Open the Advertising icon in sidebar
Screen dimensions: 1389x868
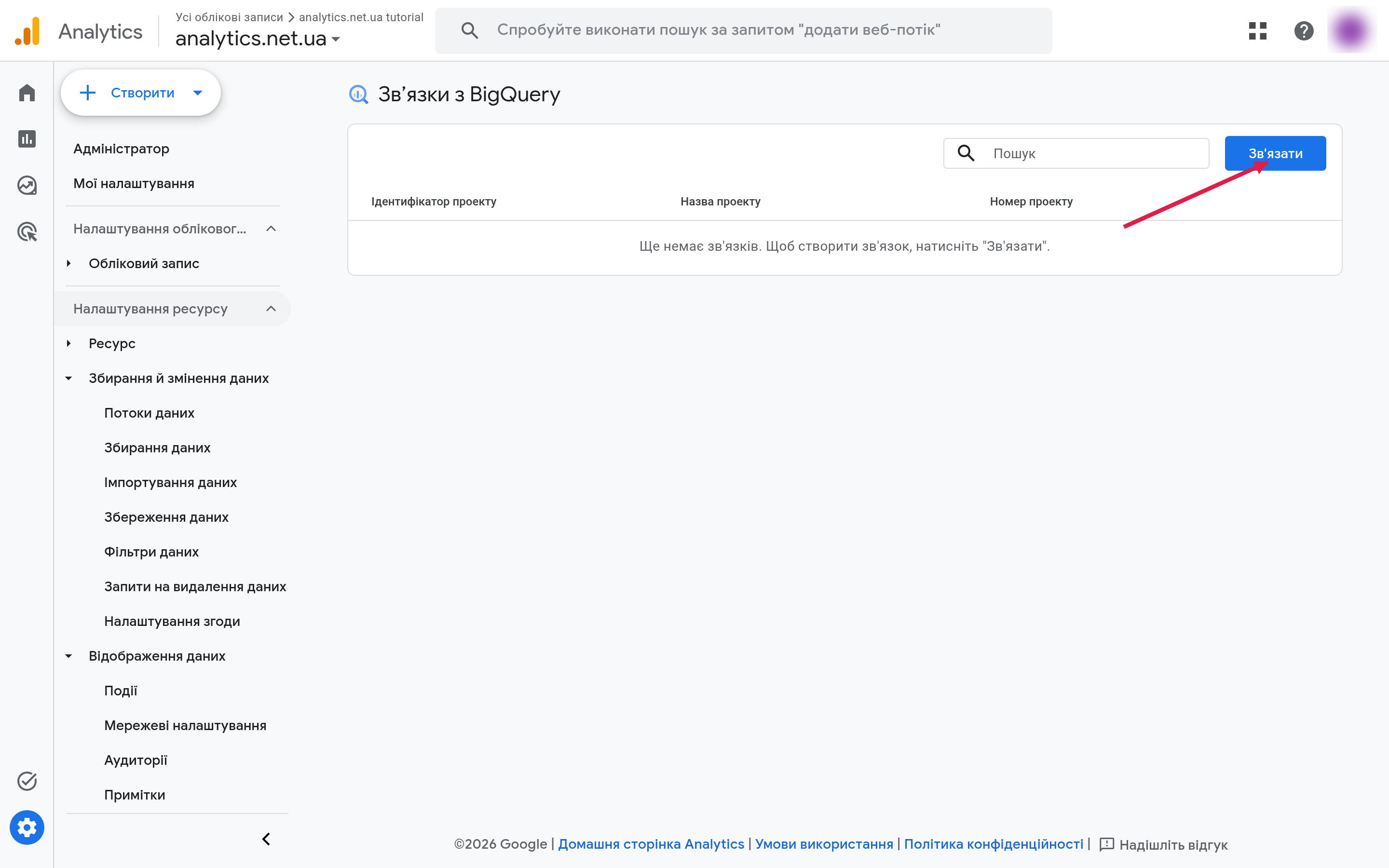27,232
